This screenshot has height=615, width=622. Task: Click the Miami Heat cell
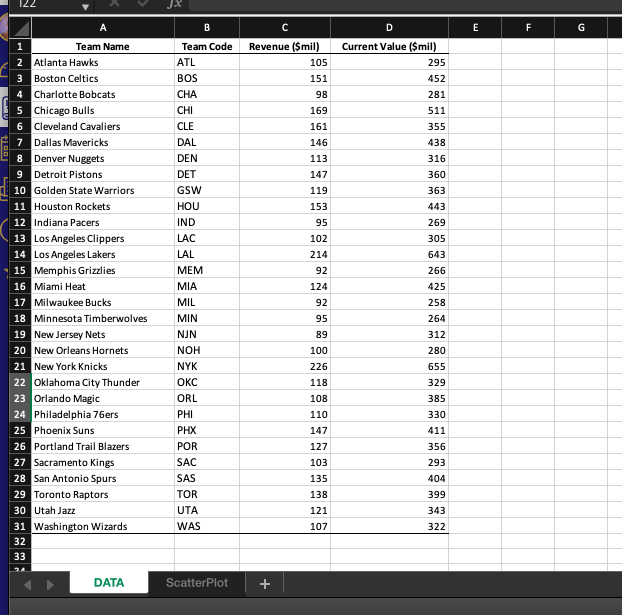pyautogui.click(x=103, y=286)
